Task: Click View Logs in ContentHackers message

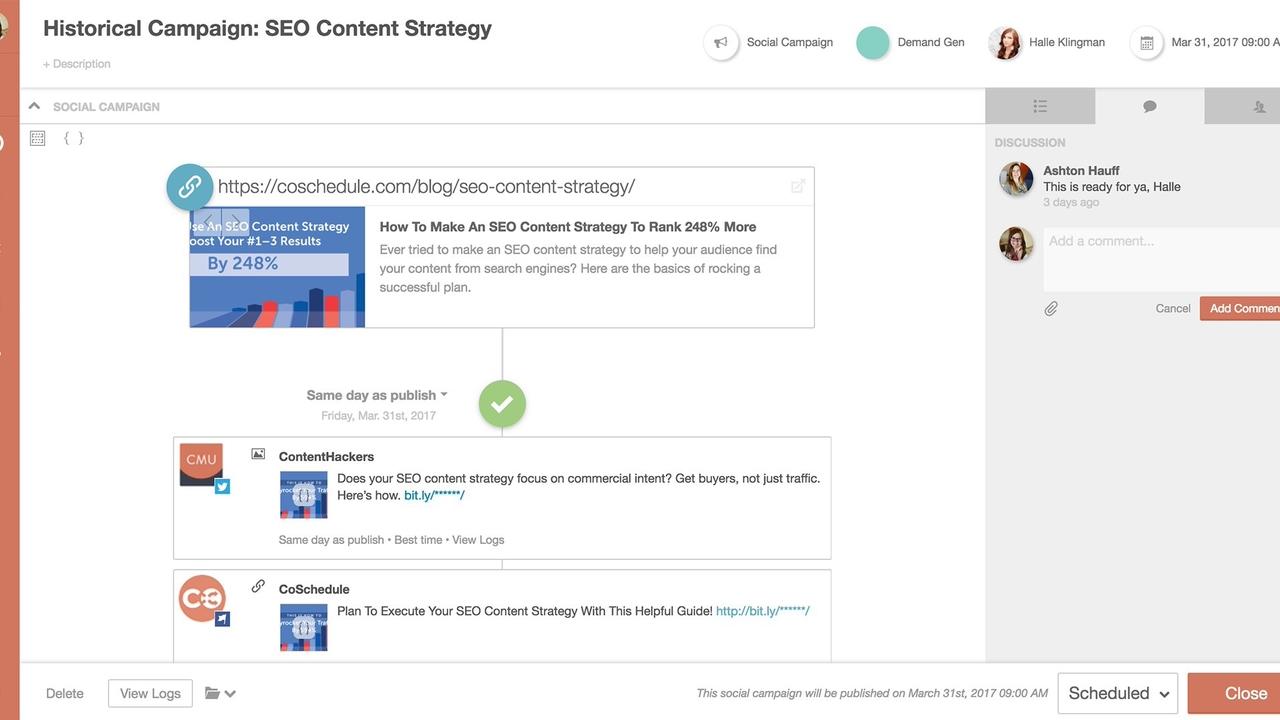Action: pos(478,540)
